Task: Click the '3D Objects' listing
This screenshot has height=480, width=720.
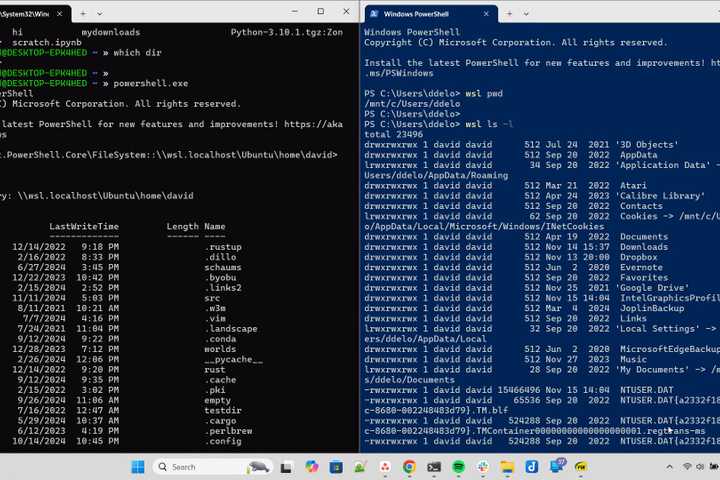Action: tap(648, 145)
